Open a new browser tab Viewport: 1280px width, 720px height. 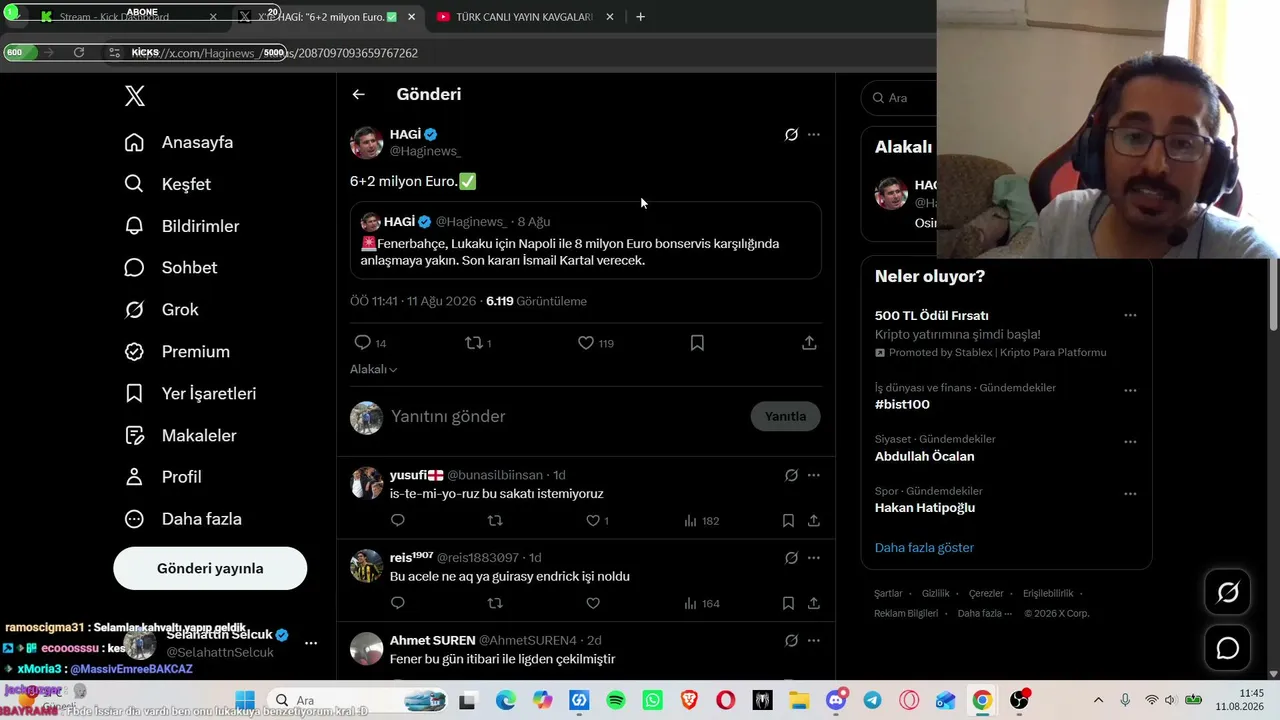coord(640,16)
